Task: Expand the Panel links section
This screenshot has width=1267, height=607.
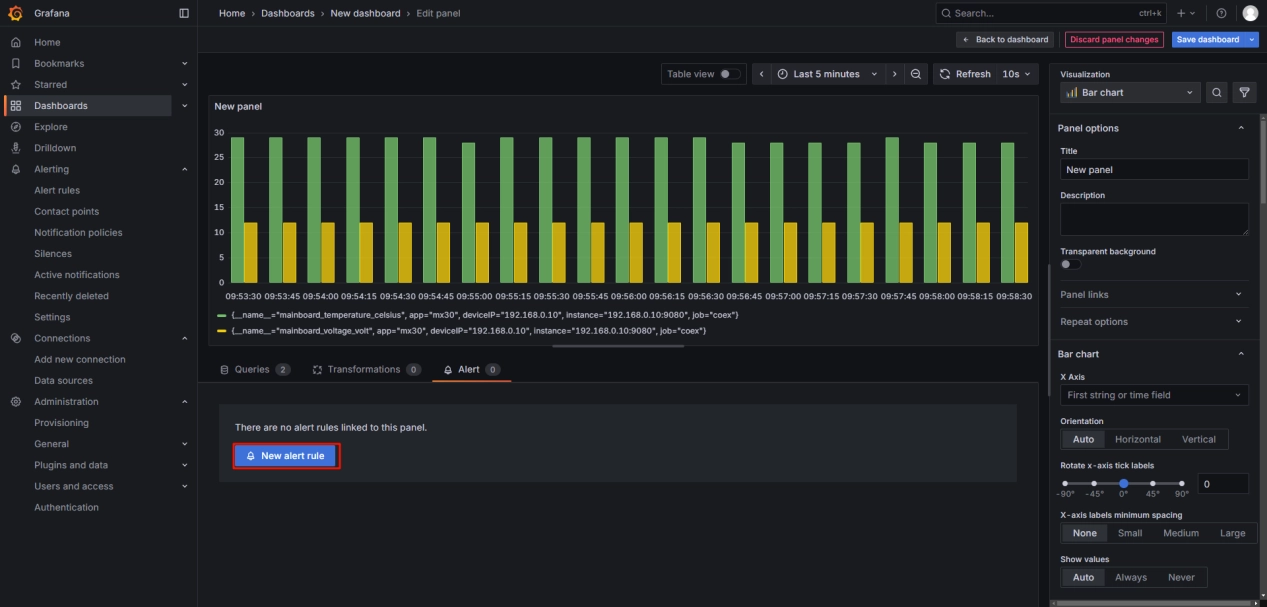Action: coord(1153,295)
